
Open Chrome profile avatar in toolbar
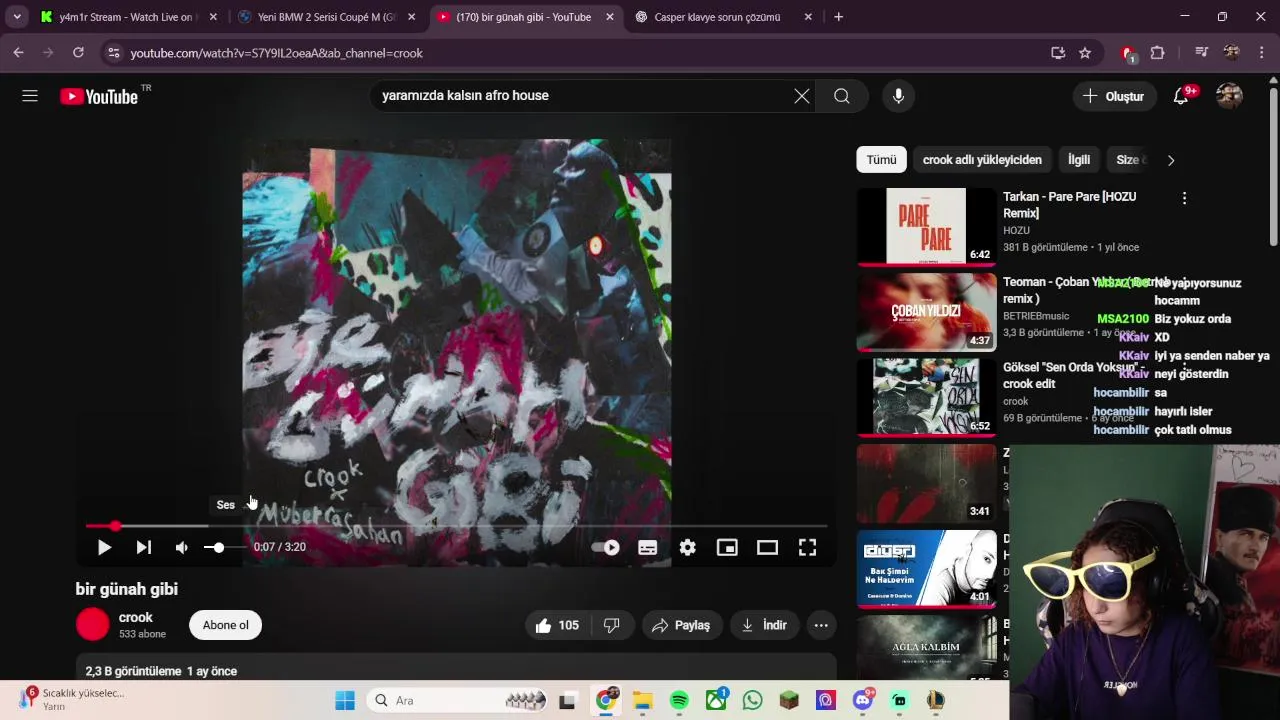1231,53
